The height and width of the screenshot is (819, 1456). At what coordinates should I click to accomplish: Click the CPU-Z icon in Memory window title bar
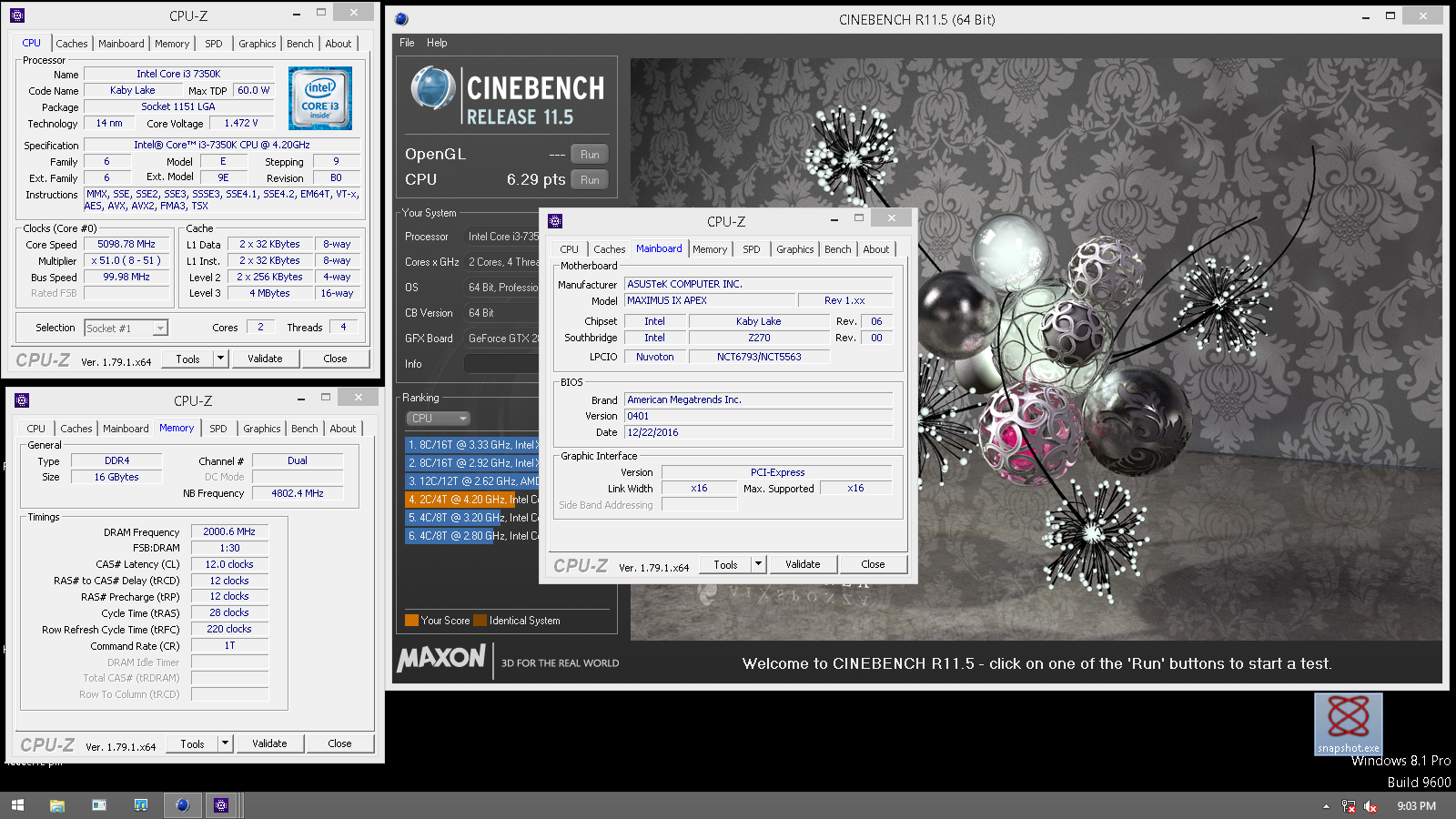coord(22,400)
